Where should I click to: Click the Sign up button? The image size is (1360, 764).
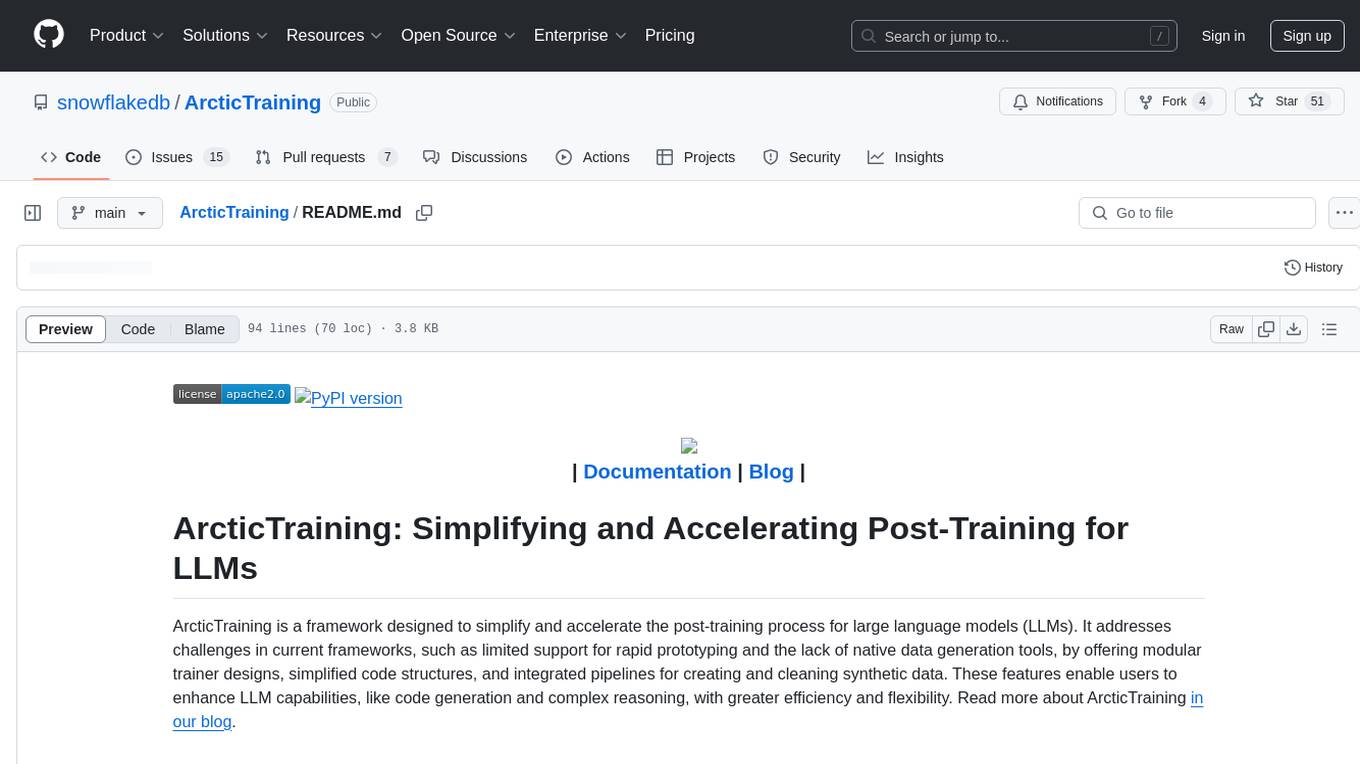click(x=1307, y=36)
